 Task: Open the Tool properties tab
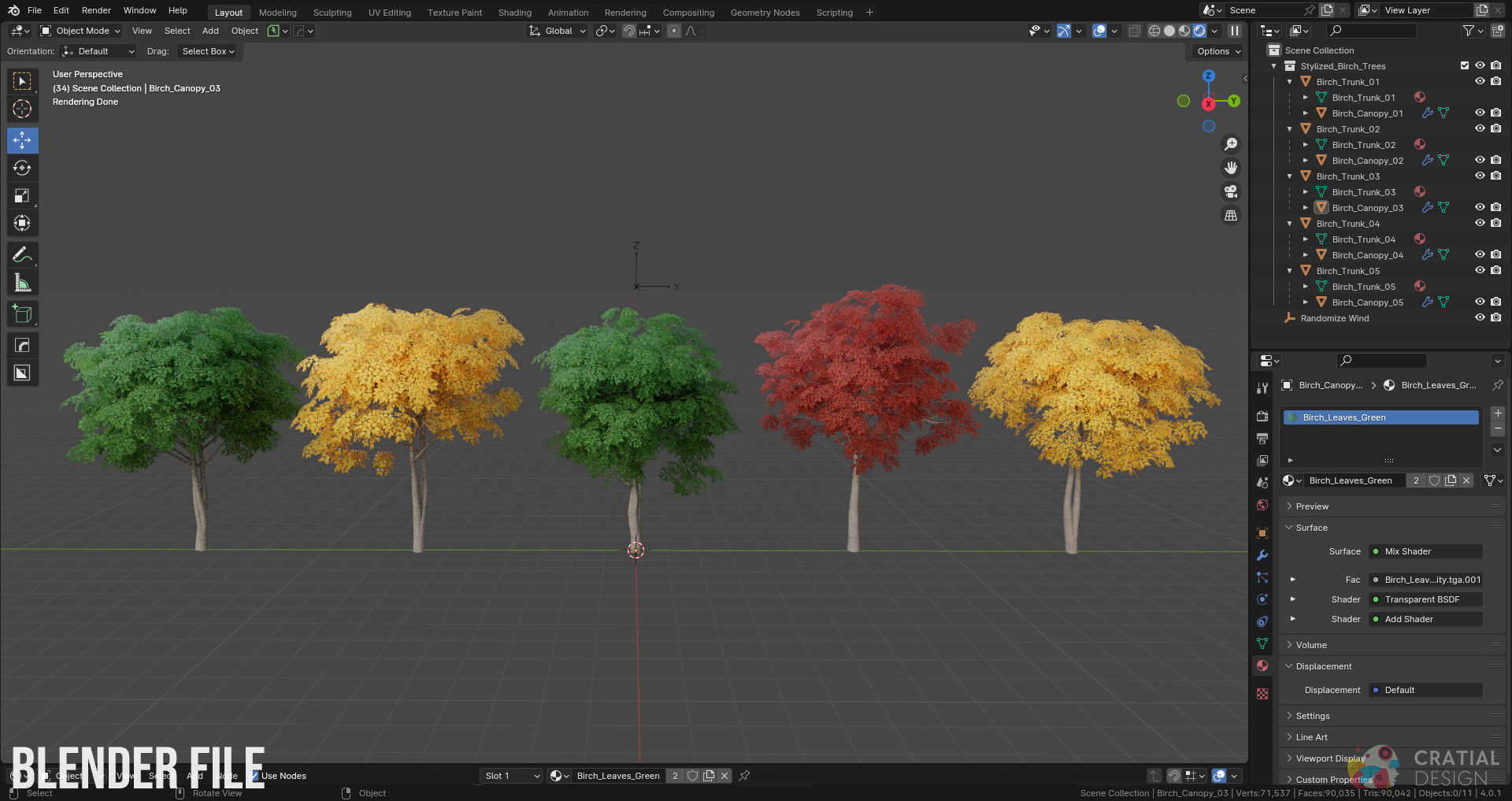point(1262,388)
